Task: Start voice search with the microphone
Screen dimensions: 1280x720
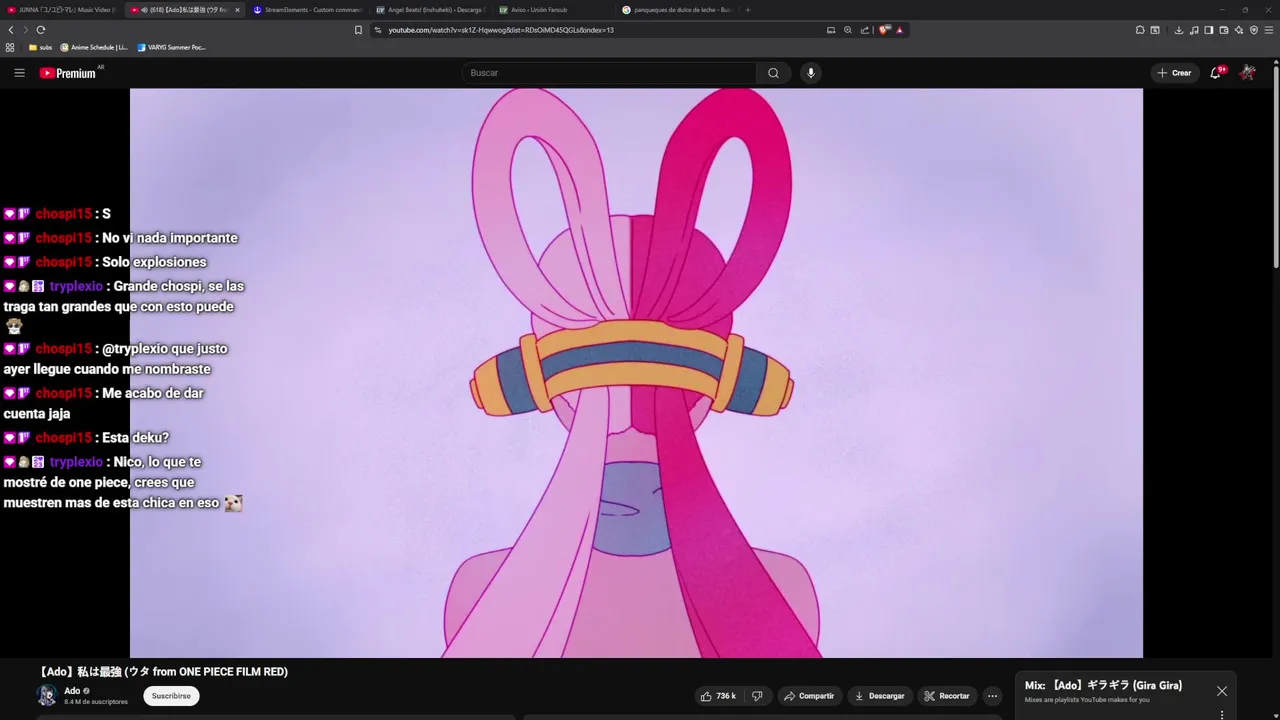Action: click(811, 73)
